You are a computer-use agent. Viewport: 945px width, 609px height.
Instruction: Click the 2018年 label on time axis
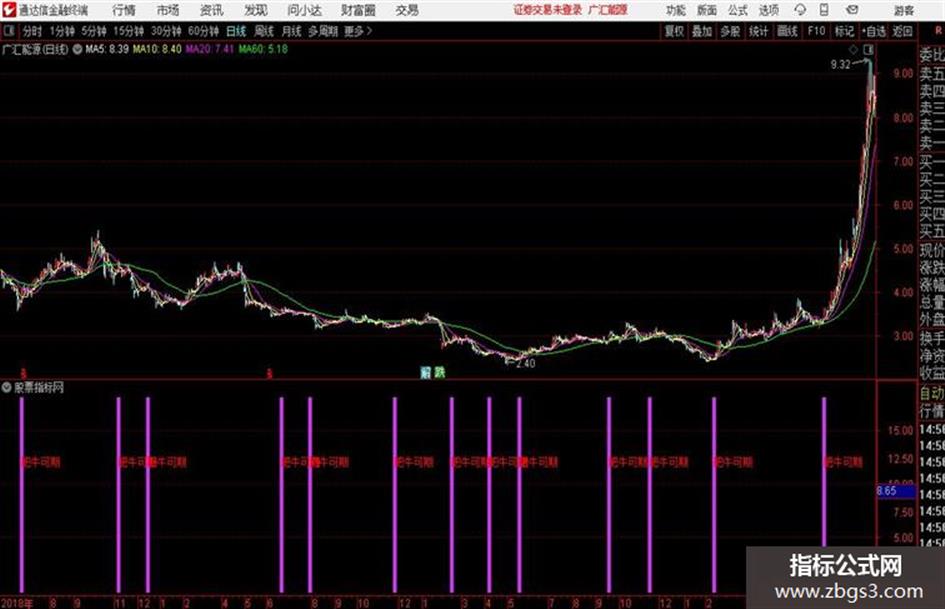(16, 603)
